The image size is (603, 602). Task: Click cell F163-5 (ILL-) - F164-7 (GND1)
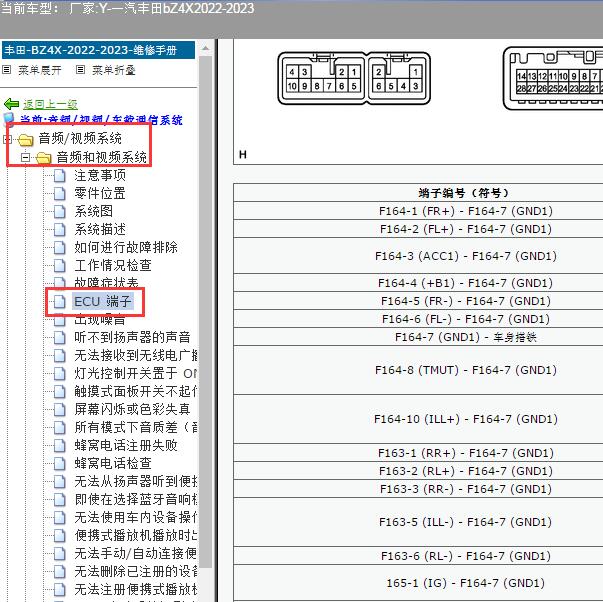pos(418,522)
